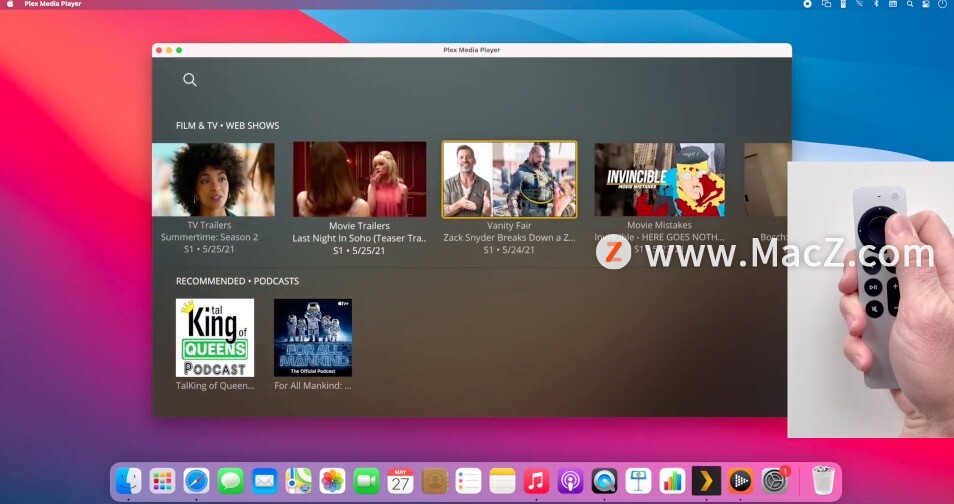This screenshot has width=954, height=504.
Task: Open Calendar showing May 27
Action: pyautogui.click(x=400, y=481)
